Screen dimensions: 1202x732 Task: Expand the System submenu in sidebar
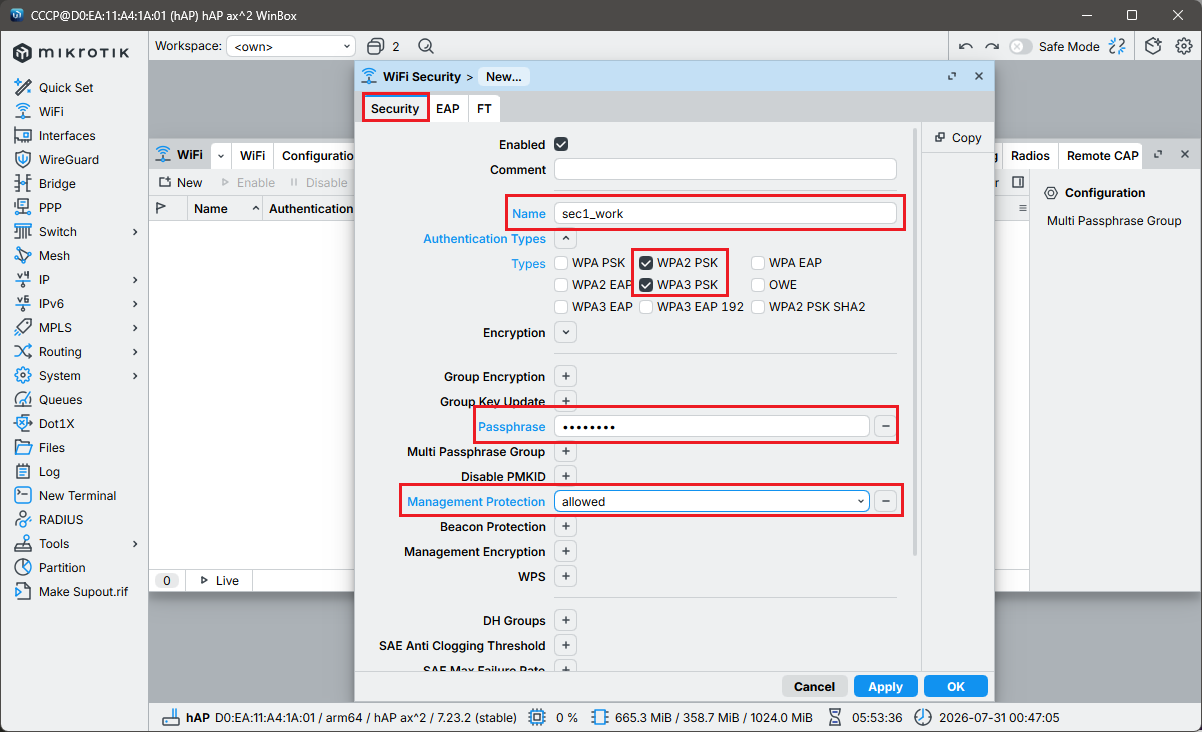pyautogui.click(x=135, y=375)
